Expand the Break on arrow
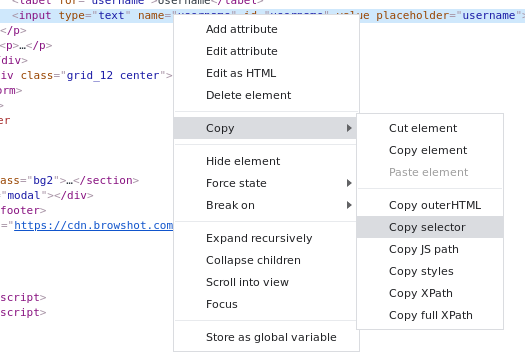The image size is (525, 362). click(349, 205)
